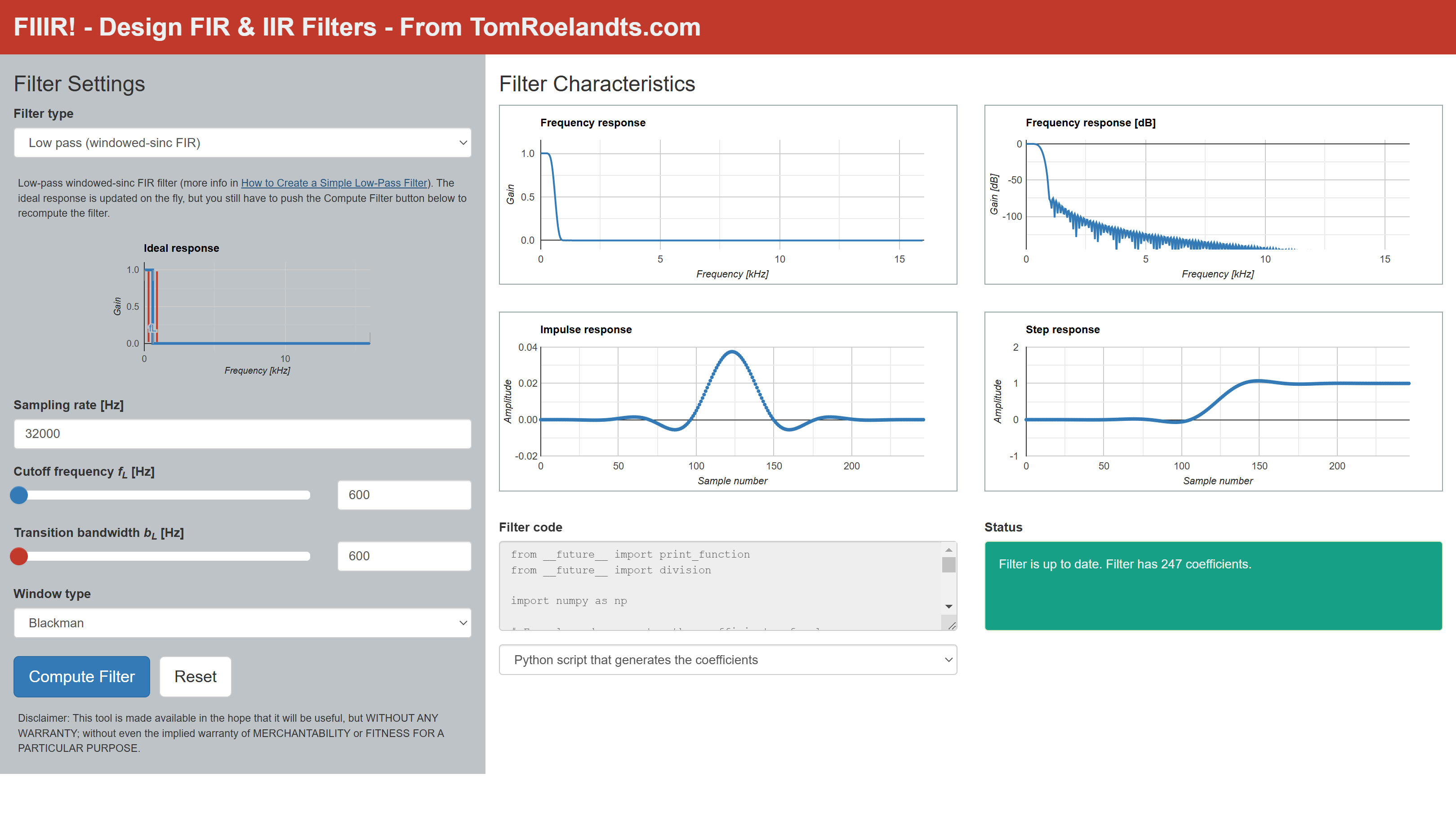
Task: Select the Transition bandwidth value field
Action: click(x=404, y=556)
